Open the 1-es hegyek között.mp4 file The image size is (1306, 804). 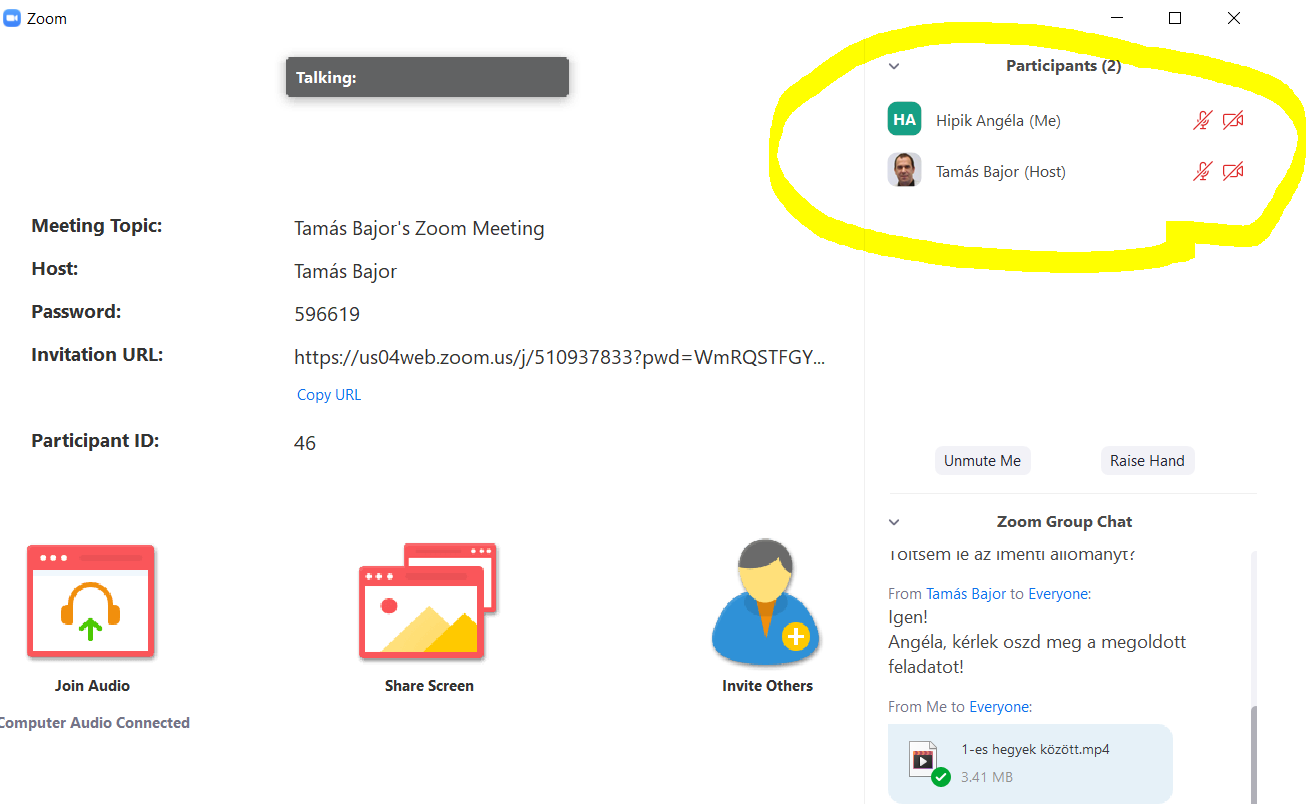coord(1030,764)
